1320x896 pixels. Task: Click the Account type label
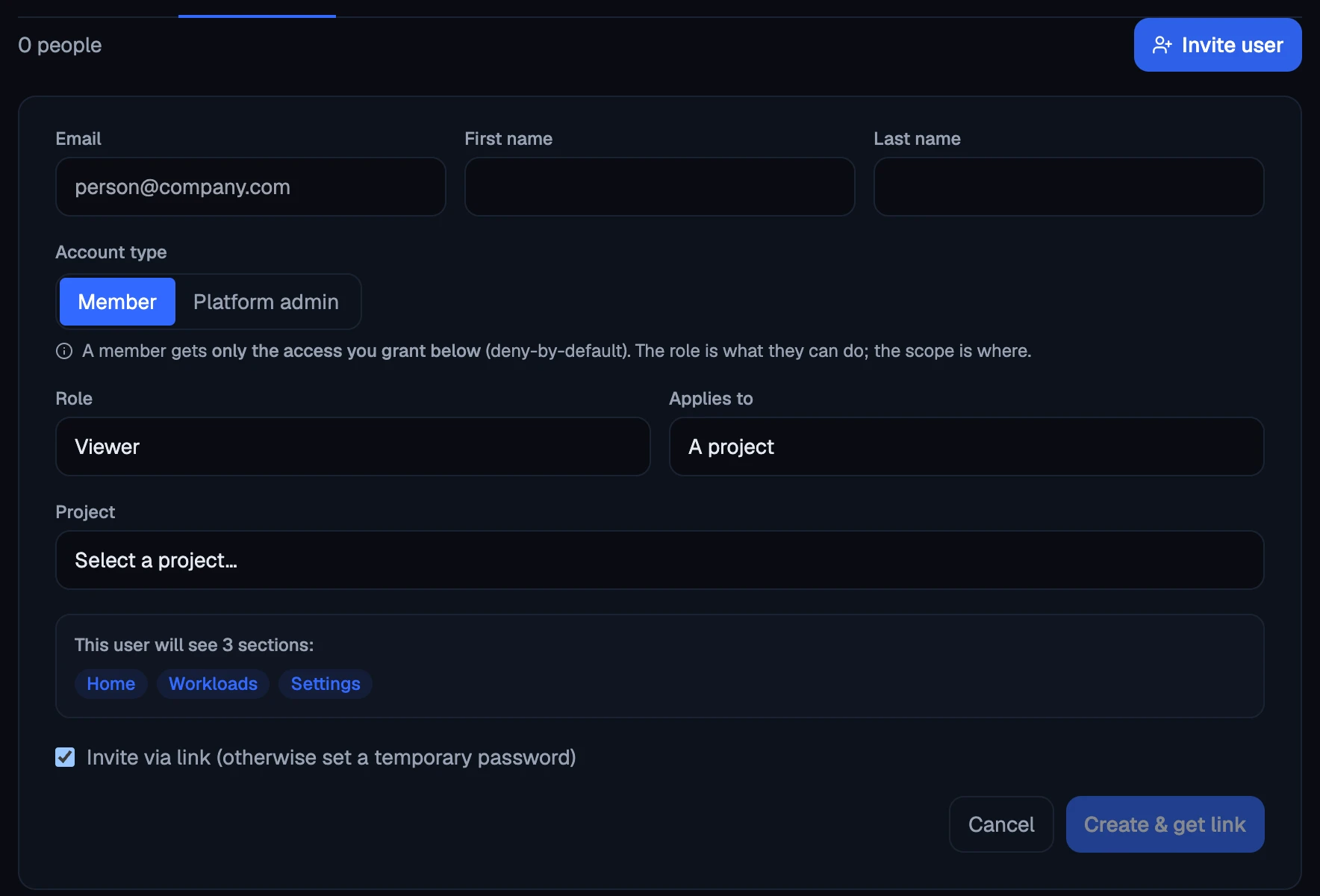(x=111, y=252)
